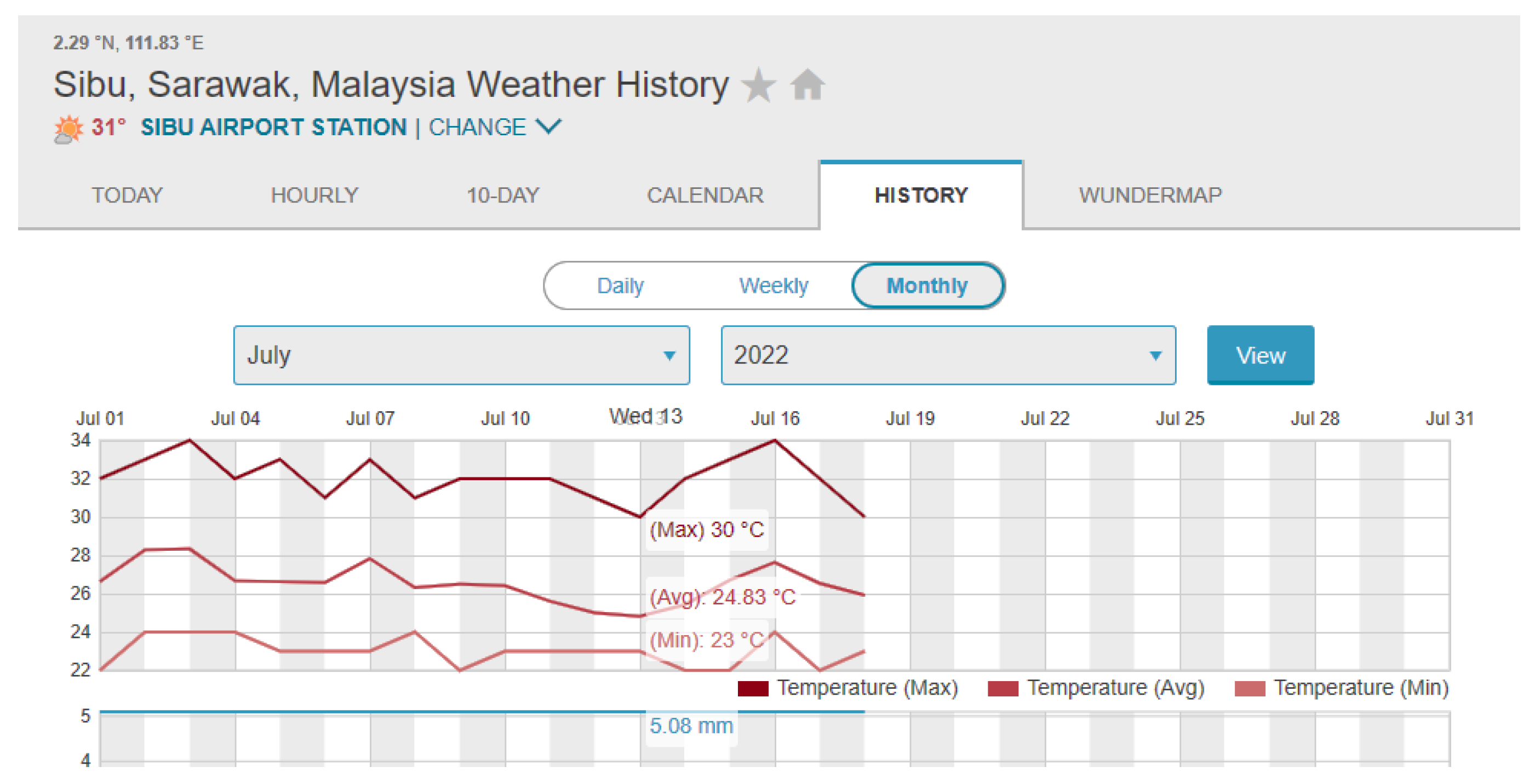Click the Jul 16 max temperature peak
The image size is (1535, 784).
775,441
